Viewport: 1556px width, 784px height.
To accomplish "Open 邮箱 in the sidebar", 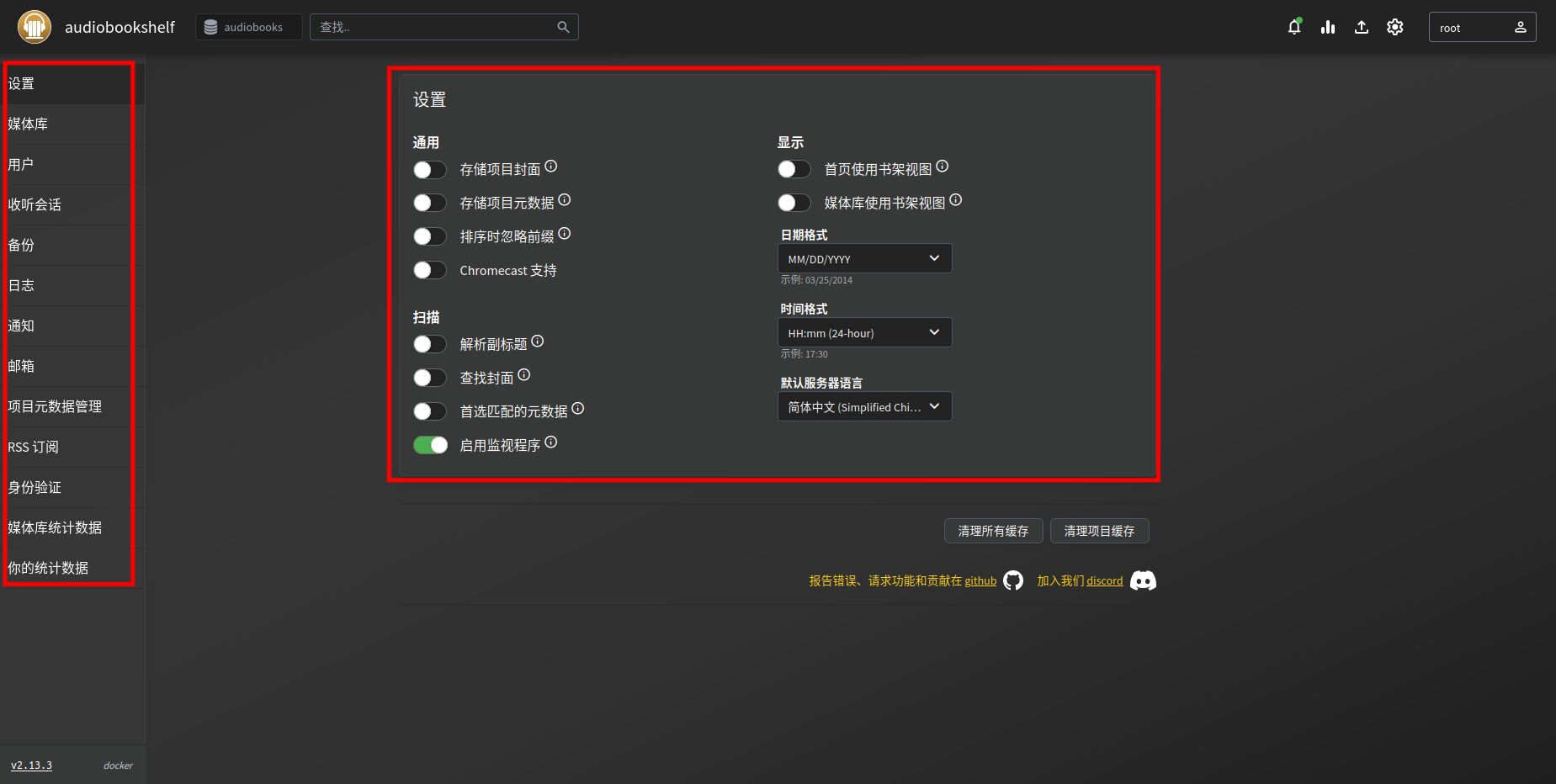I will (72, 366).
